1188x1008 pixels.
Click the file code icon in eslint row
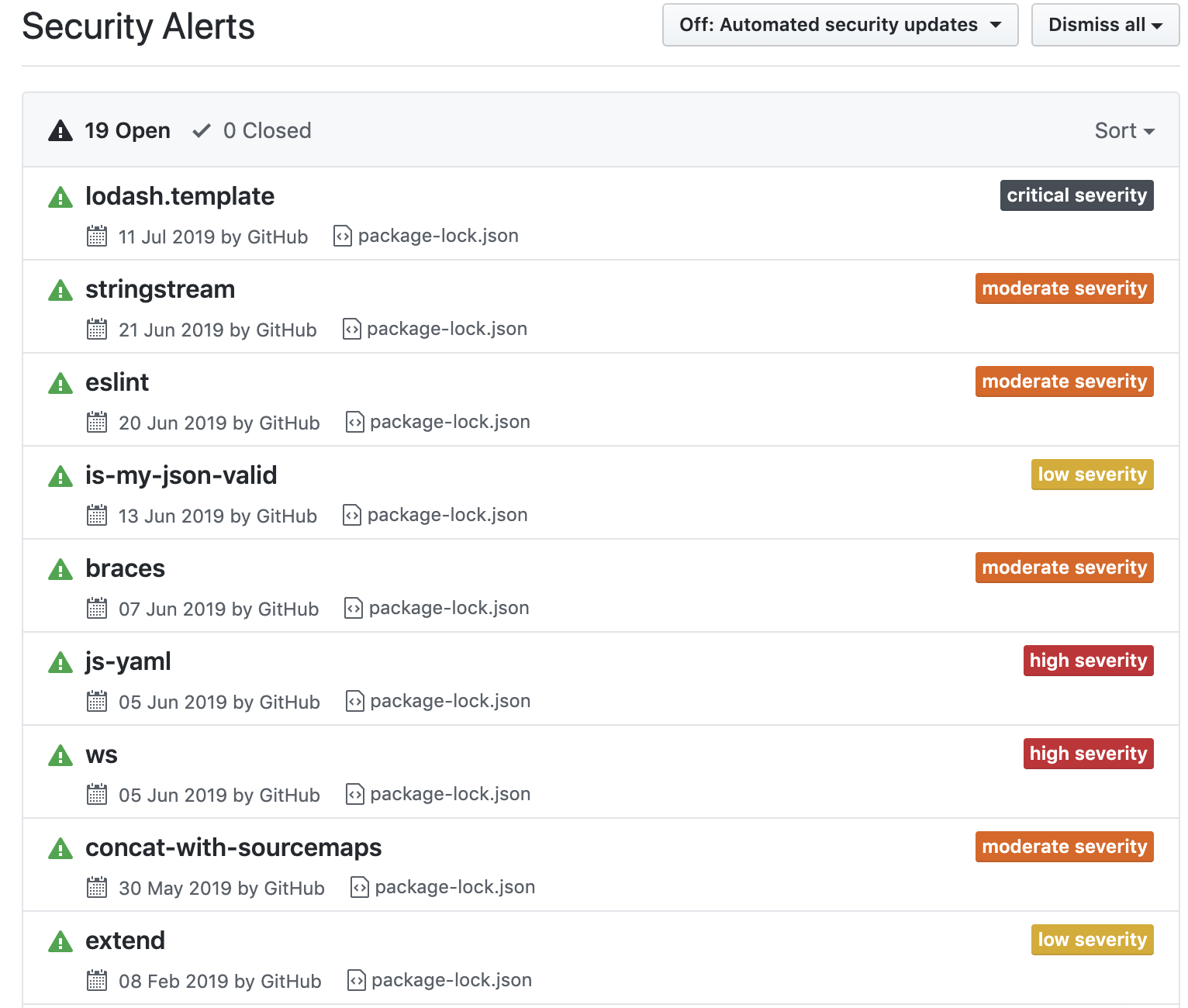(355, 422)
